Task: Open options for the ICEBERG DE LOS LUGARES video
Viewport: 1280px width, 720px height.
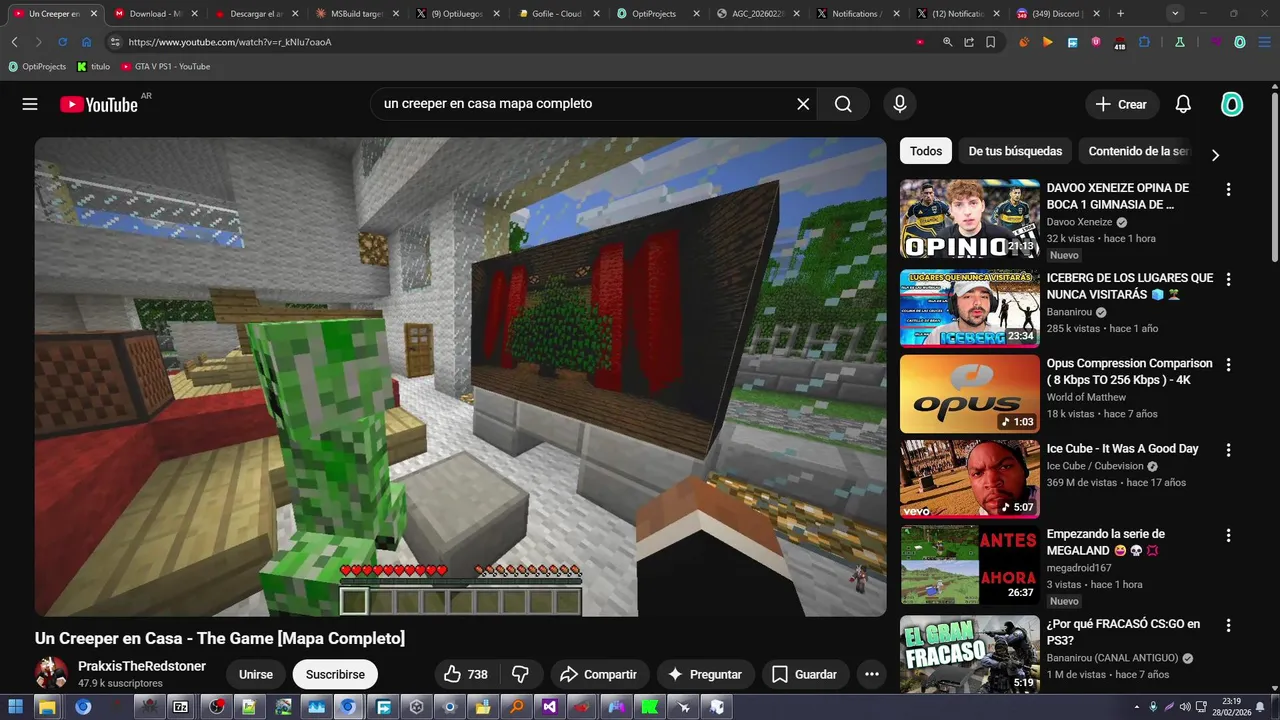Action: click(1228, 279)
